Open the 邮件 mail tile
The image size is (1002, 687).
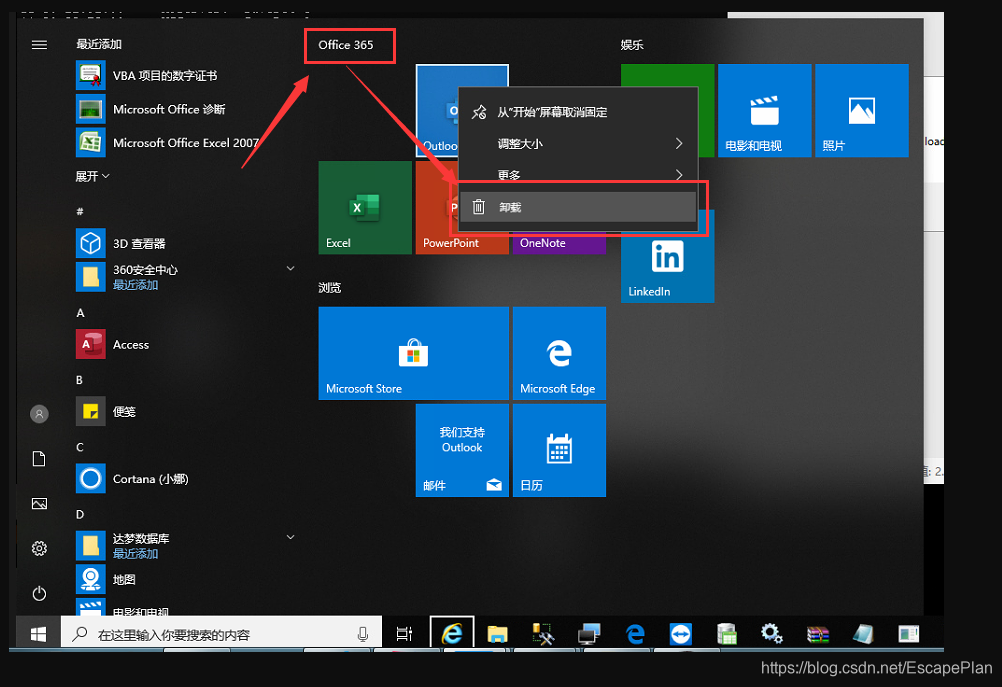462,450
